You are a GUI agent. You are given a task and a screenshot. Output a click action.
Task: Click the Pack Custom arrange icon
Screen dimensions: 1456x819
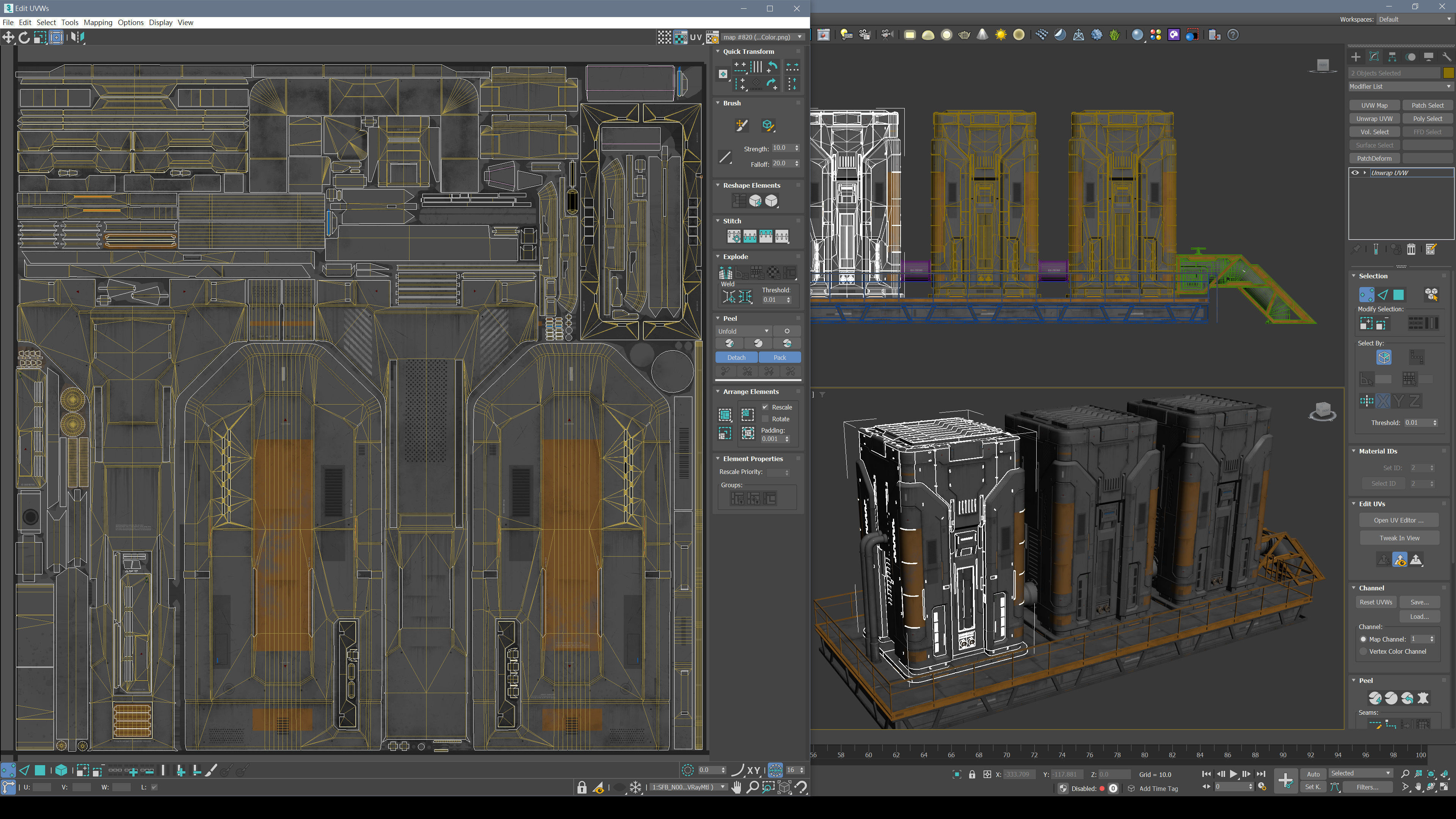pos(725,414)
